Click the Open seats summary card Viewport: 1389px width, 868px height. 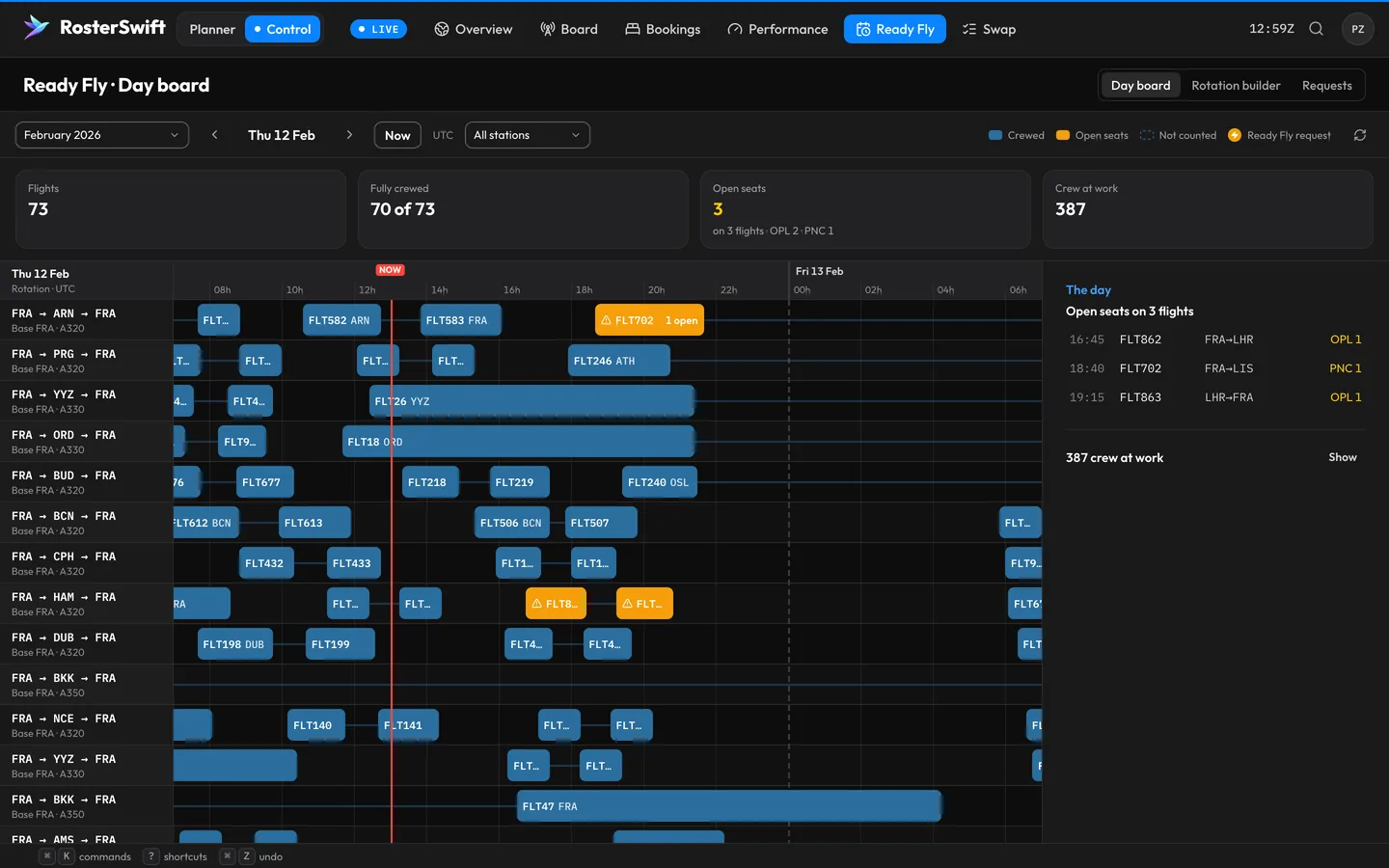coord(865,209)
